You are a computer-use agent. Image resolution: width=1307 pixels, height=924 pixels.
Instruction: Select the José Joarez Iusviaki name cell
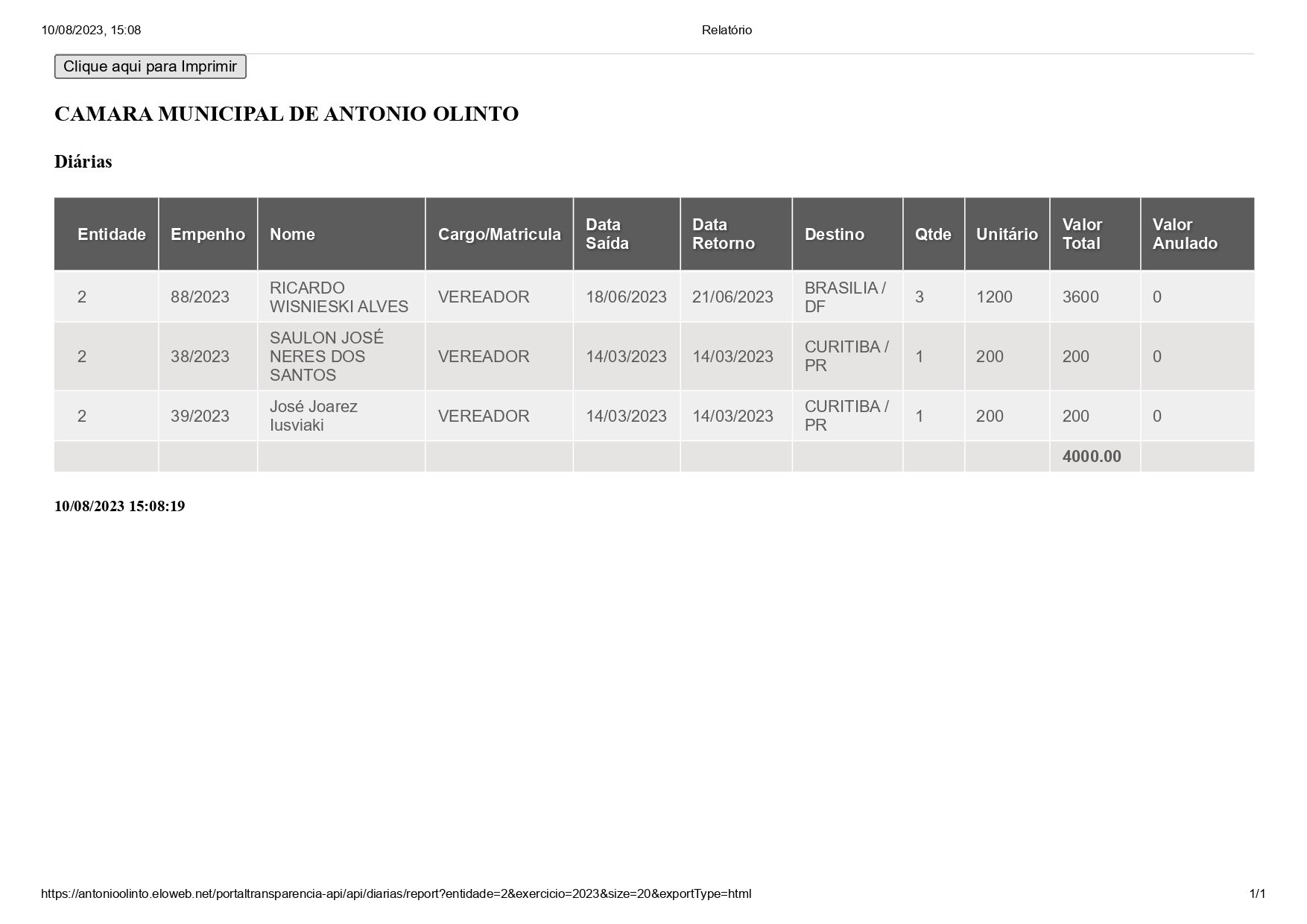tap(313, 416)
